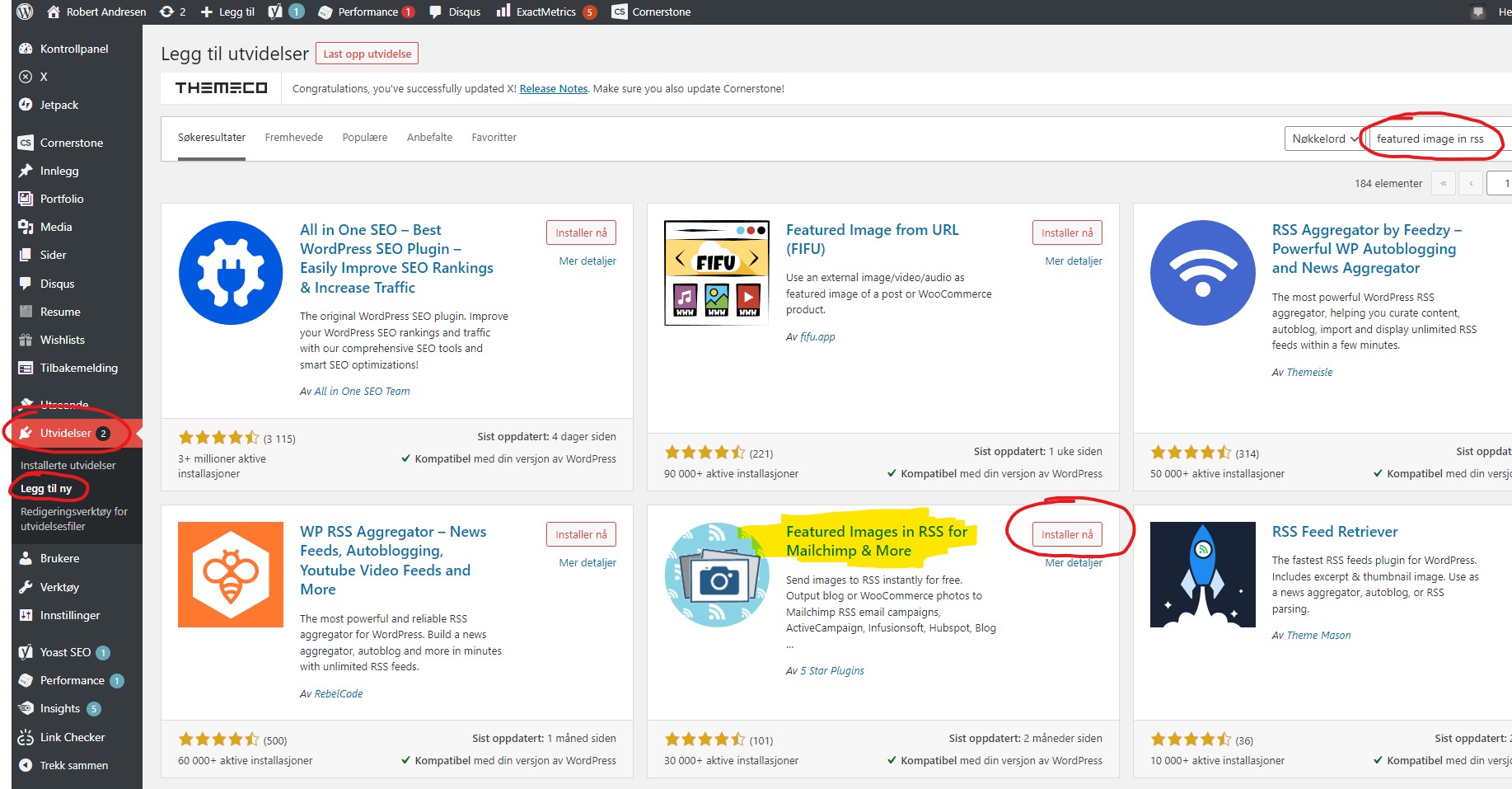Click the Link Checker icon
1512x789 pixels.
pos(26,737)
